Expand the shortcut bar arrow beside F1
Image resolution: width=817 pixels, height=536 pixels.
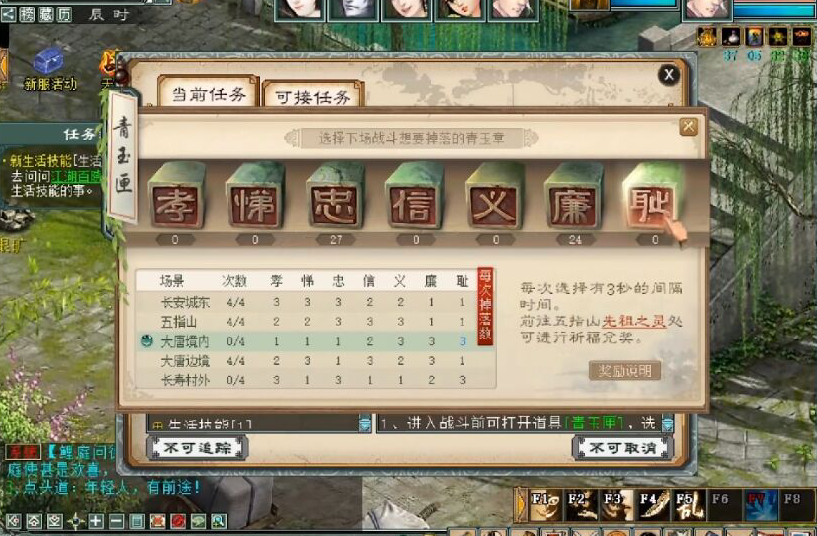(x=521, y=505)
